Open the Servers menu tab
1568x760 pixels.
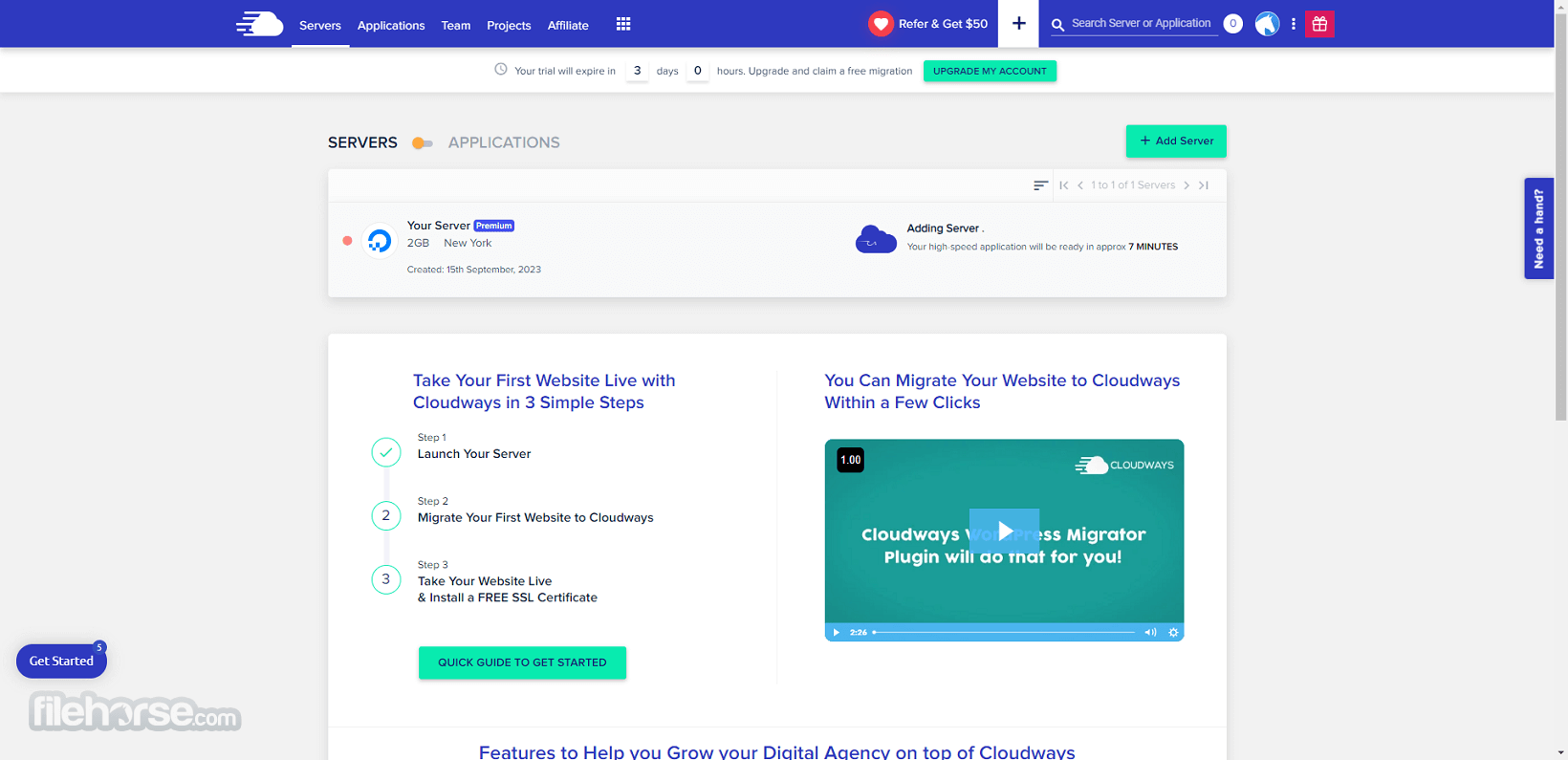(320, 25)
